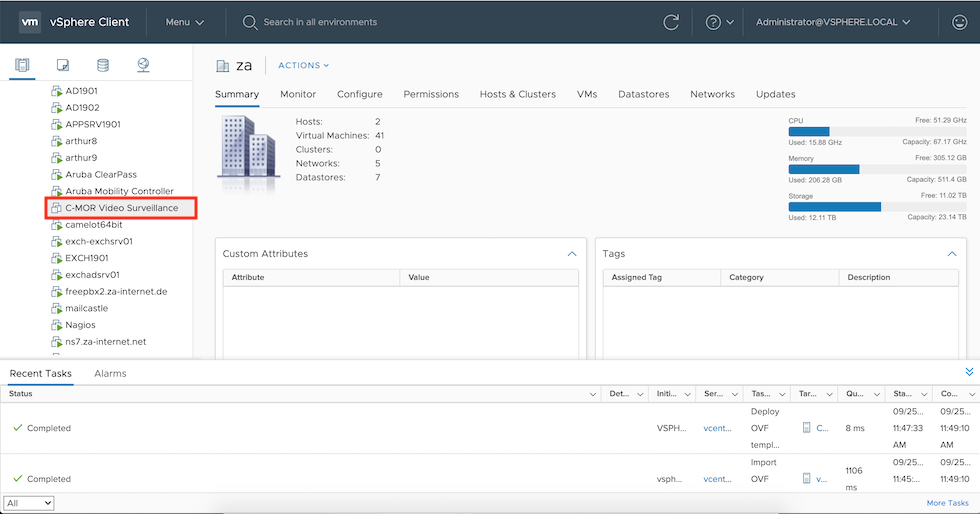Select exch-exchsrv01 VM in tree
Viewport: 980px width, 514px height.
tap(99, 241)
